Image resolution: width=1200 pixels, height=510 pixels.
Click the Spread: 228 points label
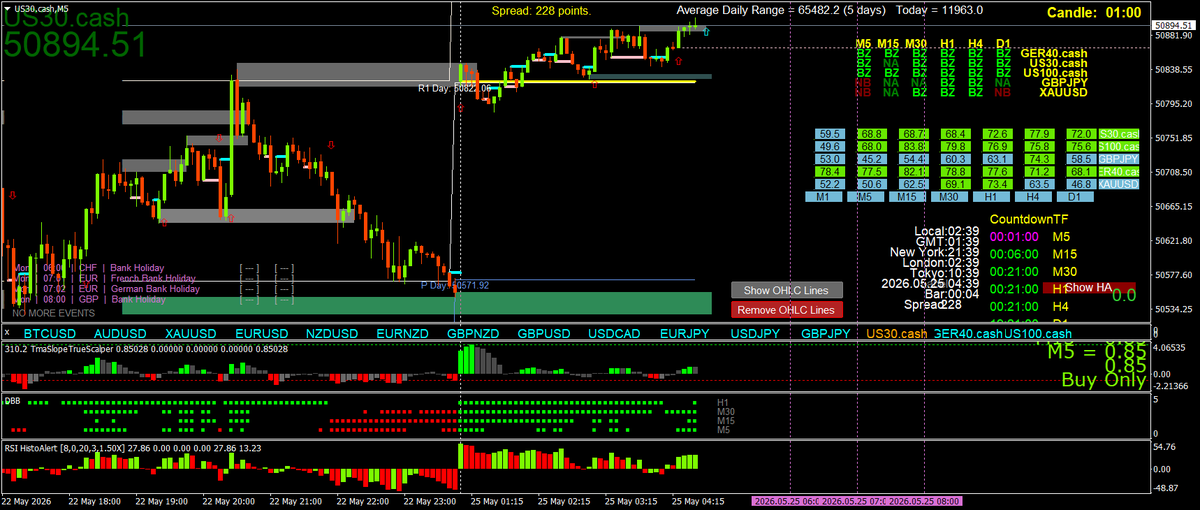click(541, 11)
